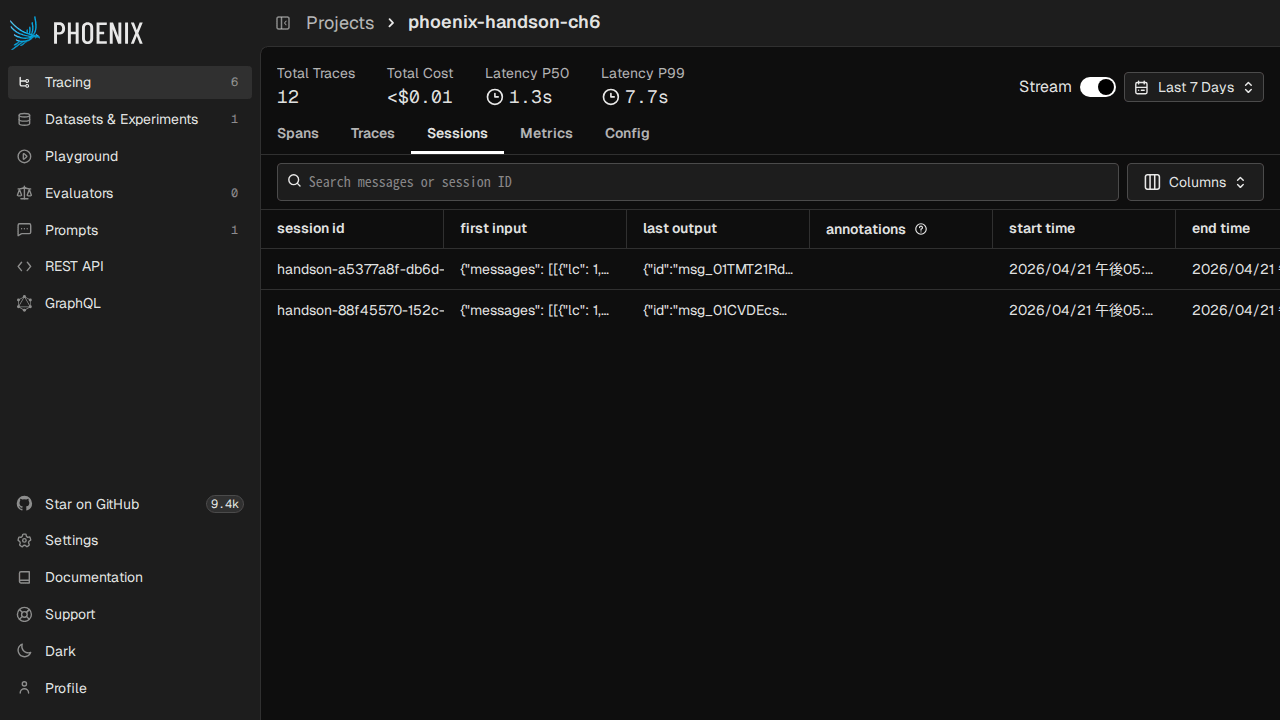Click the Documentation book icon
Image resolution: width=1280 pixels, height=720 pixels.
pyautogui.click(x=25, y=578)
